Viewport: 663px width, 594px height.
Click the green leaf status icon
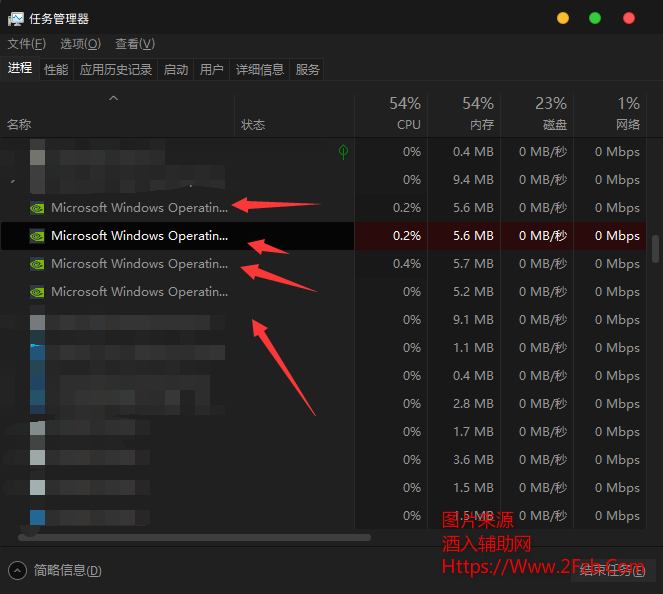[343, 151]
